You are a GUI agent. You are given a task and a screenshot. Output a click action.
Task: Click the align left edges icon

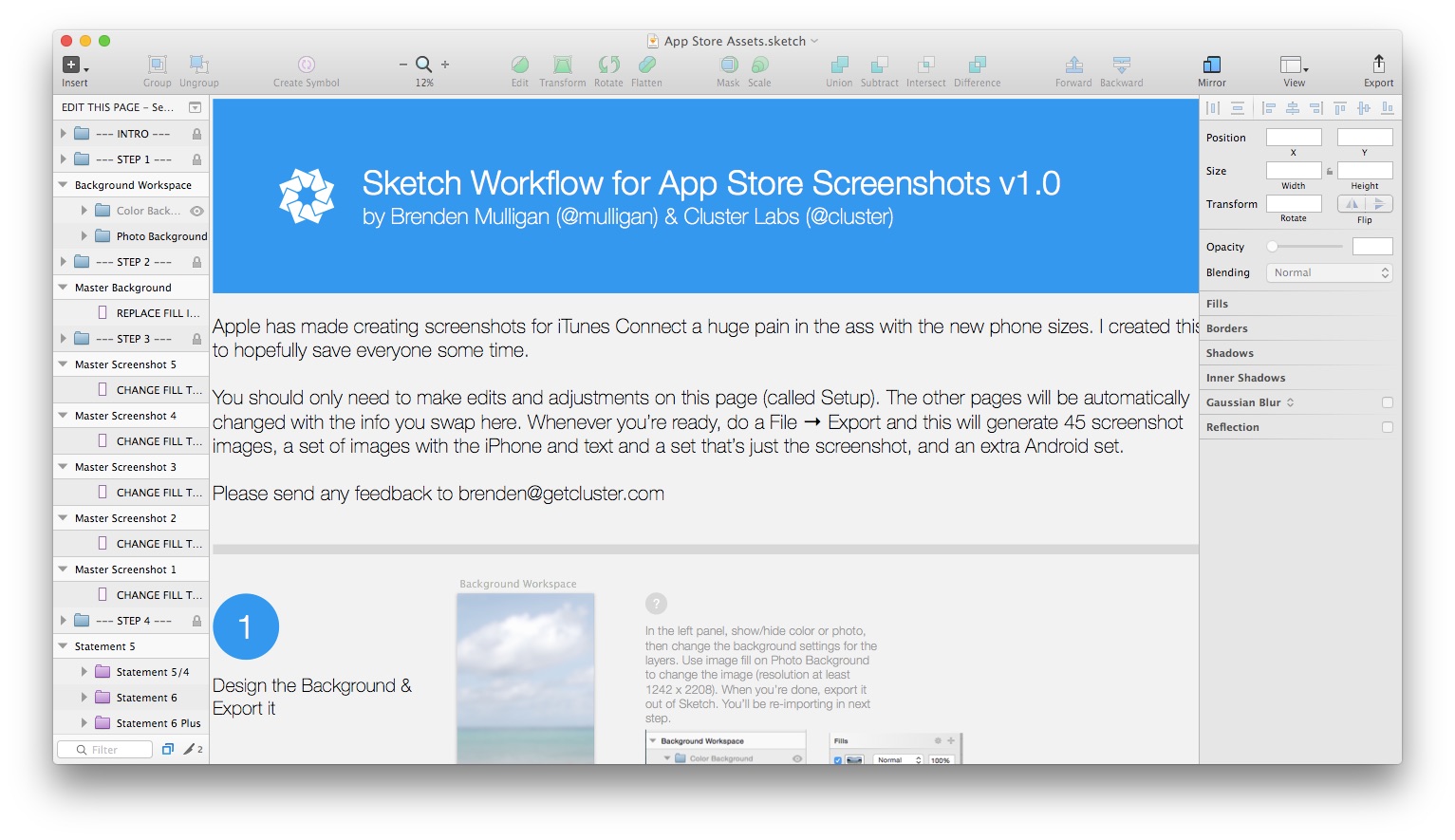click(1268, 108)
